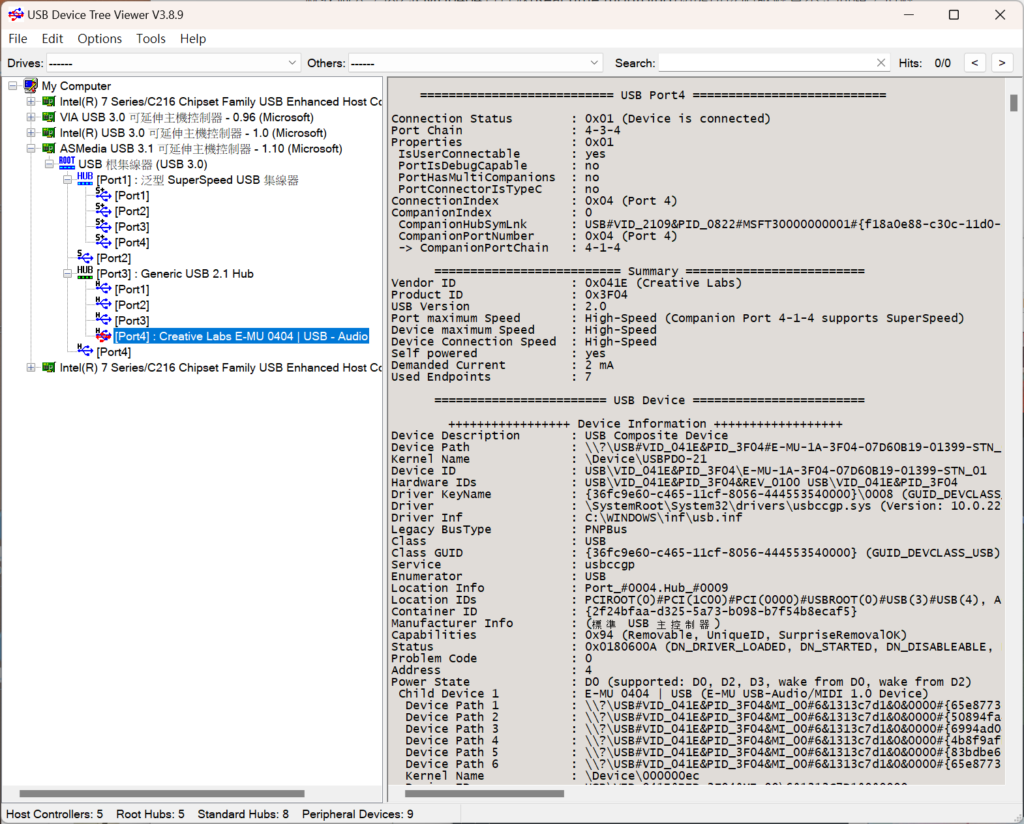The width and height of the screenshot is (1024, 824).
Task: Click the Device Description USB Composite Device line
Action: 560,436
